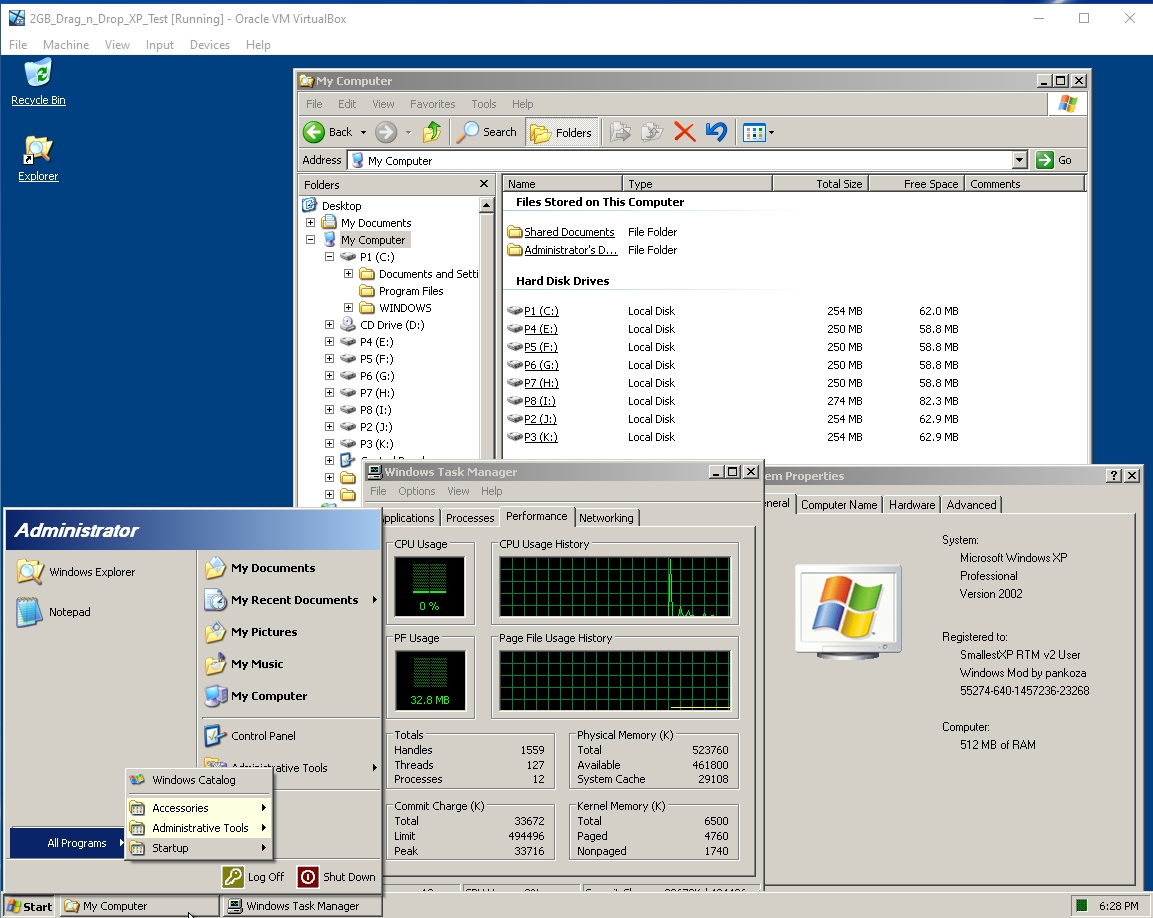
Task: Click the Go button next to Address bar
Action: [1054, 160]
